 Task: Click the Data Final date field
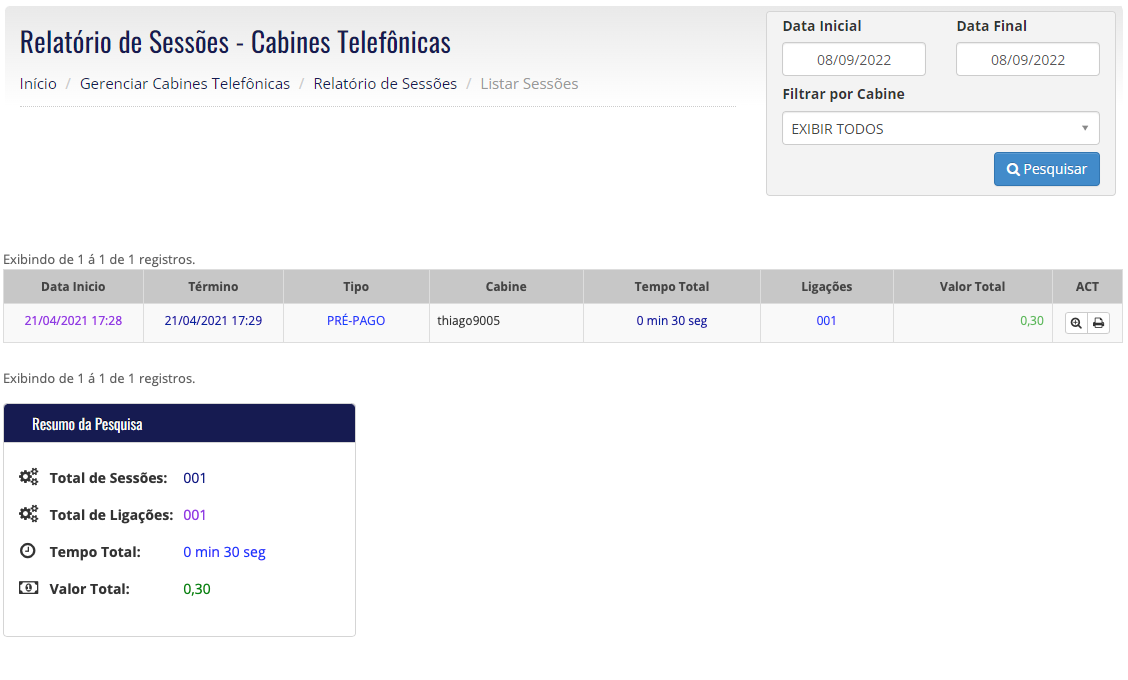tap(1027, 59)
